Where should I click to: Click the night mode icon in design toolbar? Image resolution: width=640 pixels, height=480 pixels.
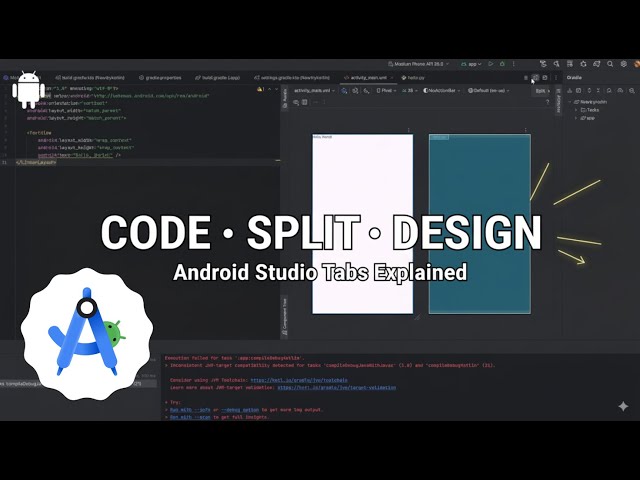point(367,91)
